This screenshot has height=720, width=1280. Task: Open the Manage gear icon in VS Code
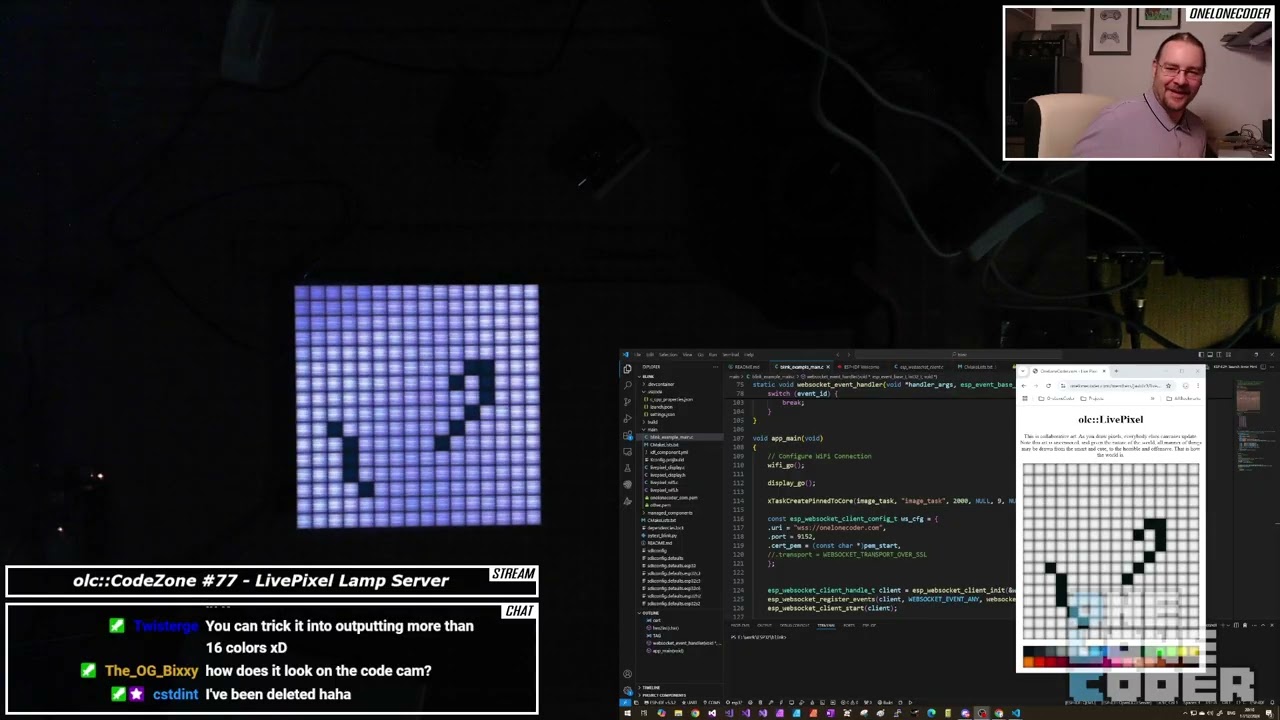627,691
